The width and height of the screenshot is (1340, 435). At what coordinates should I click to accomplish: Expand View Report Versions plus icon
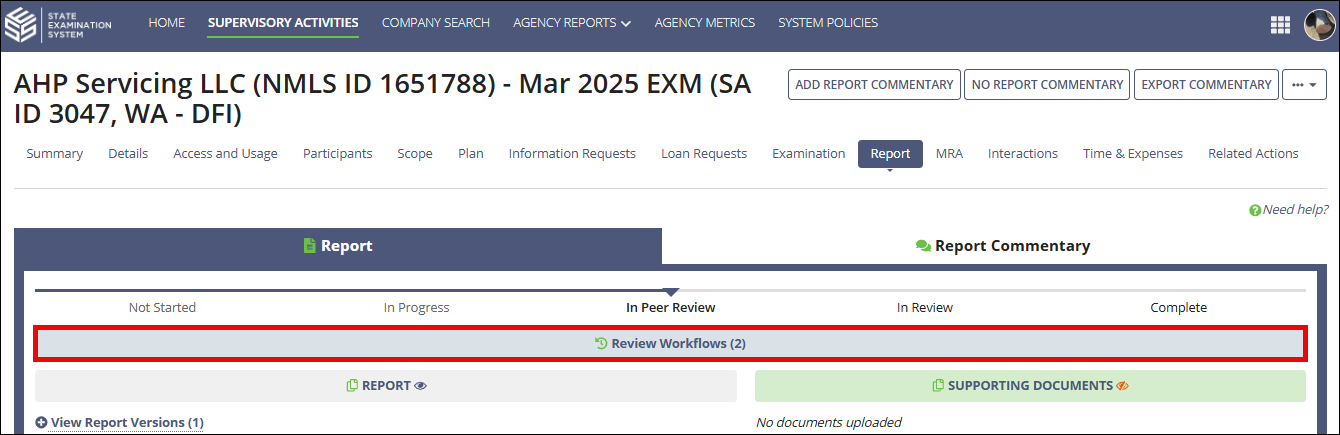tap(41, 423)
